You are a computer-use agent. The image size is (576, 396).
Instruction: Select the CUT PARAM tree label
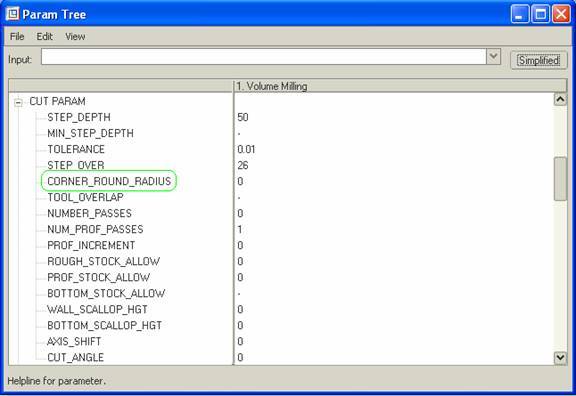(57, 101)
